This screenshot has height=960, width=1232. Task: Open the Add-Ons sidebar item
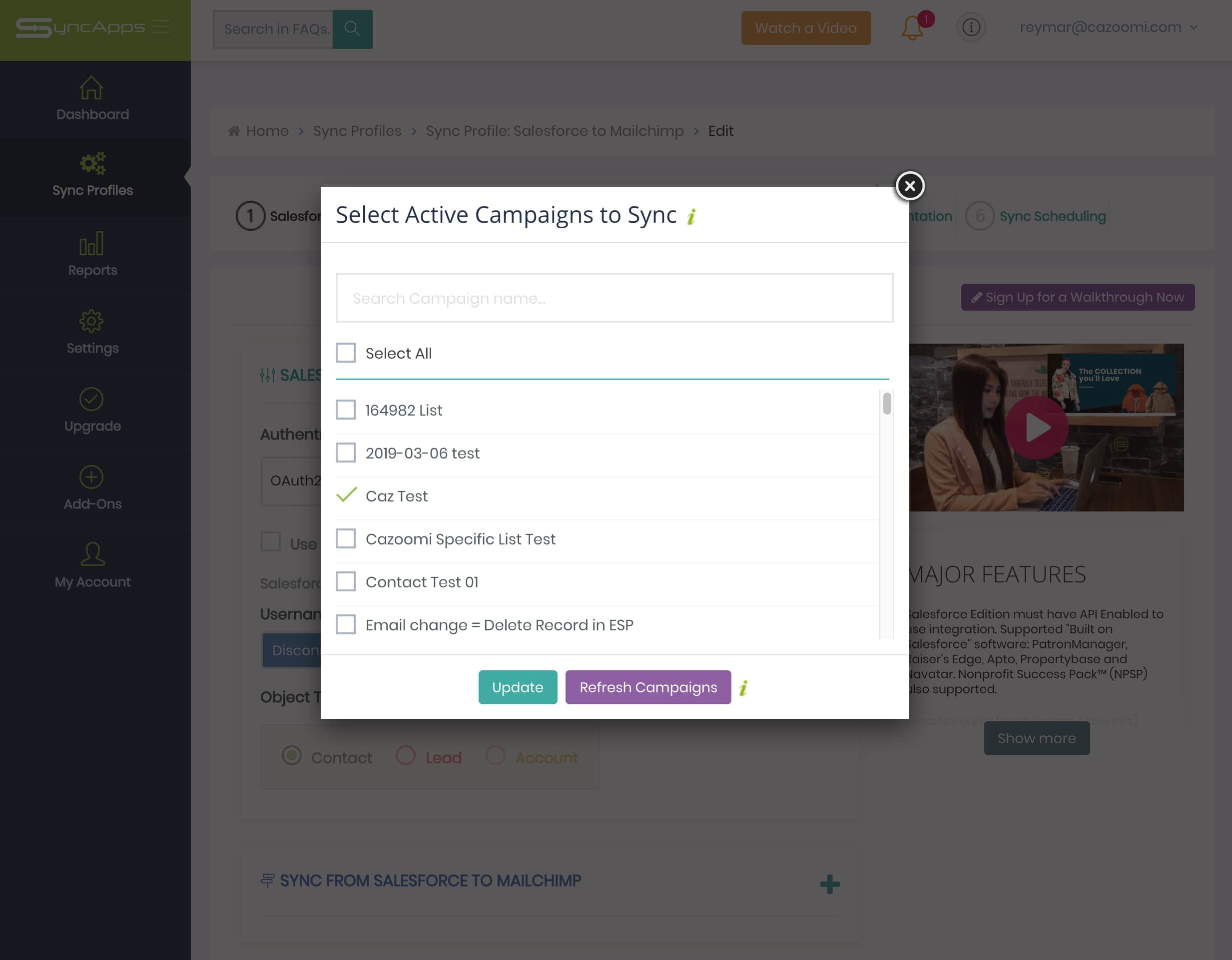92,488
